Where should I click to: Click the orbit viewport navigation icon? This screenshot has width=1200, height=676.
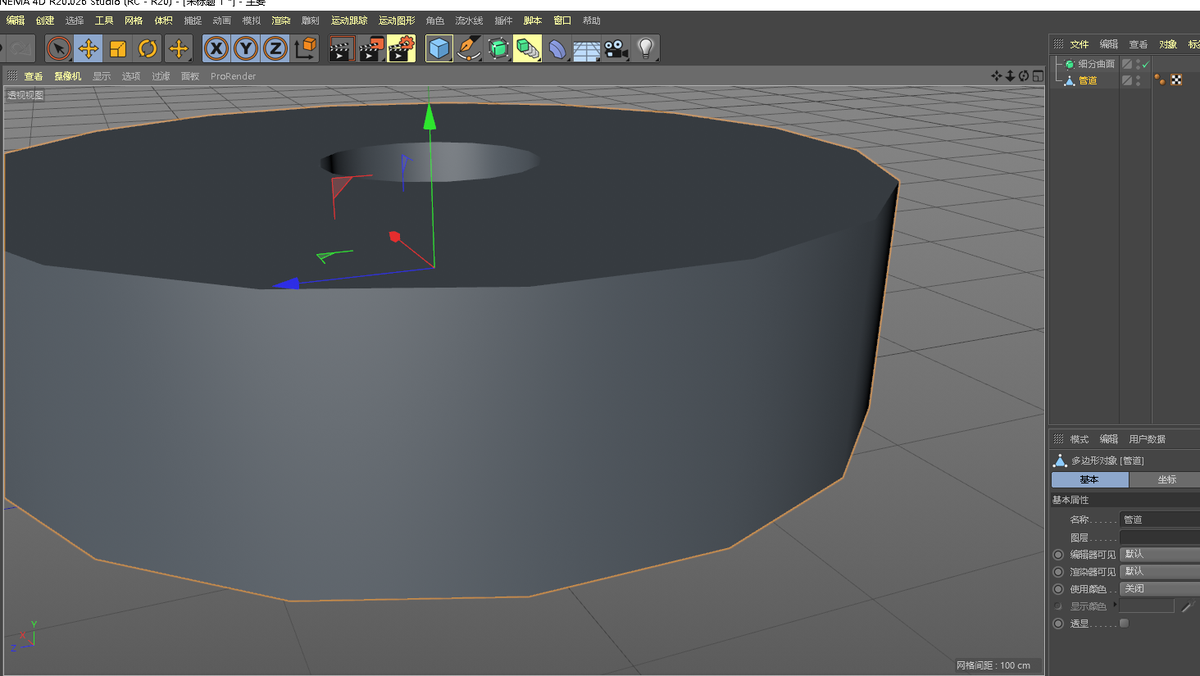pyautogui.click(x=1023, y=76)
